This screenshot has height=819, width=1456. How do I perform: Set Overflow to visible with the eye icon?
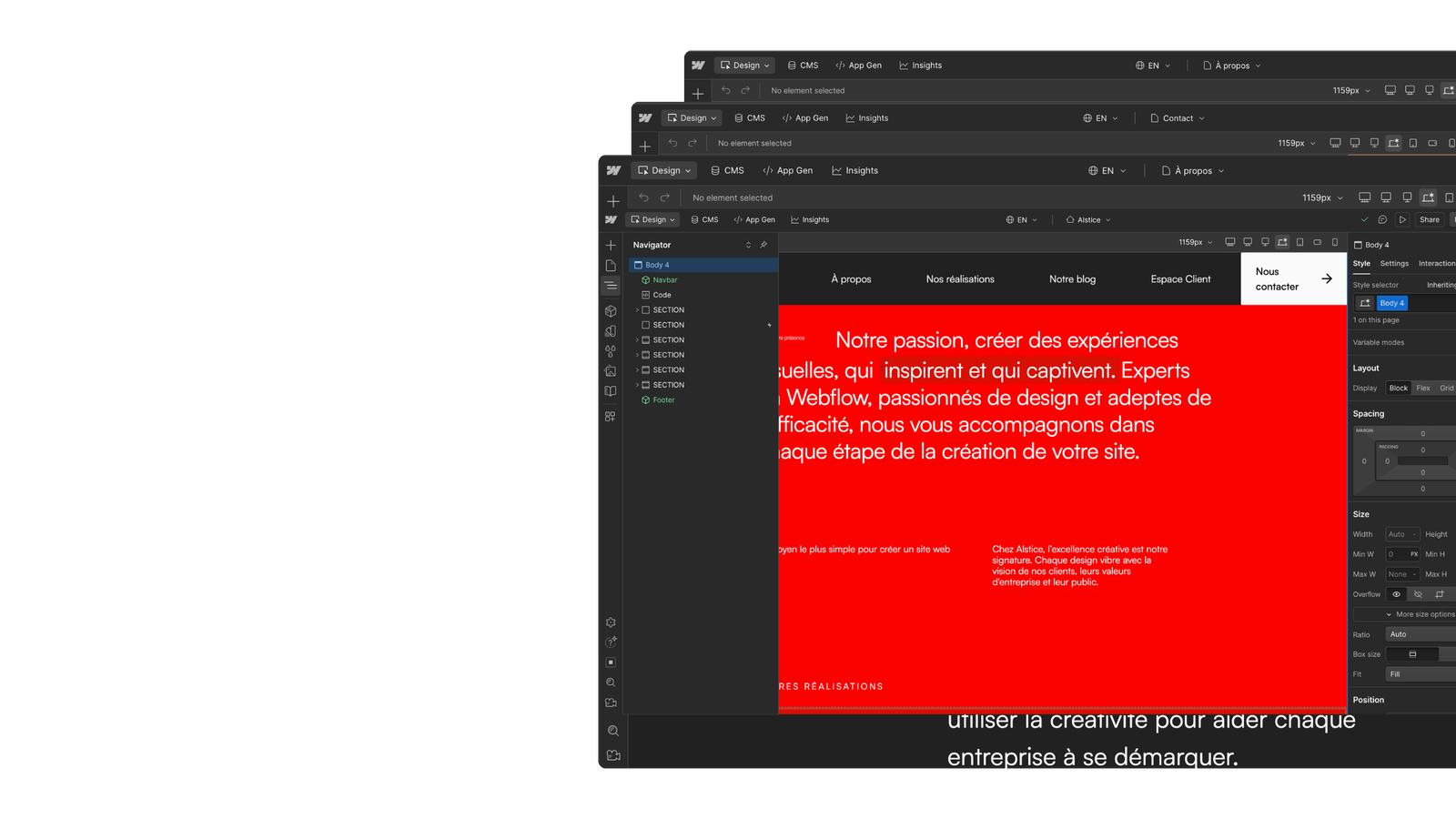1396,594
